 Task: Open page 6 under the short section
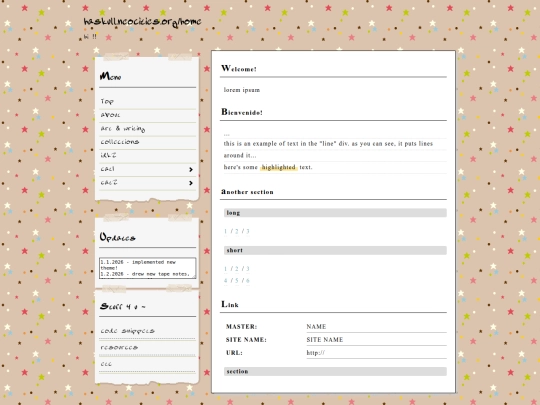(248, 281)
